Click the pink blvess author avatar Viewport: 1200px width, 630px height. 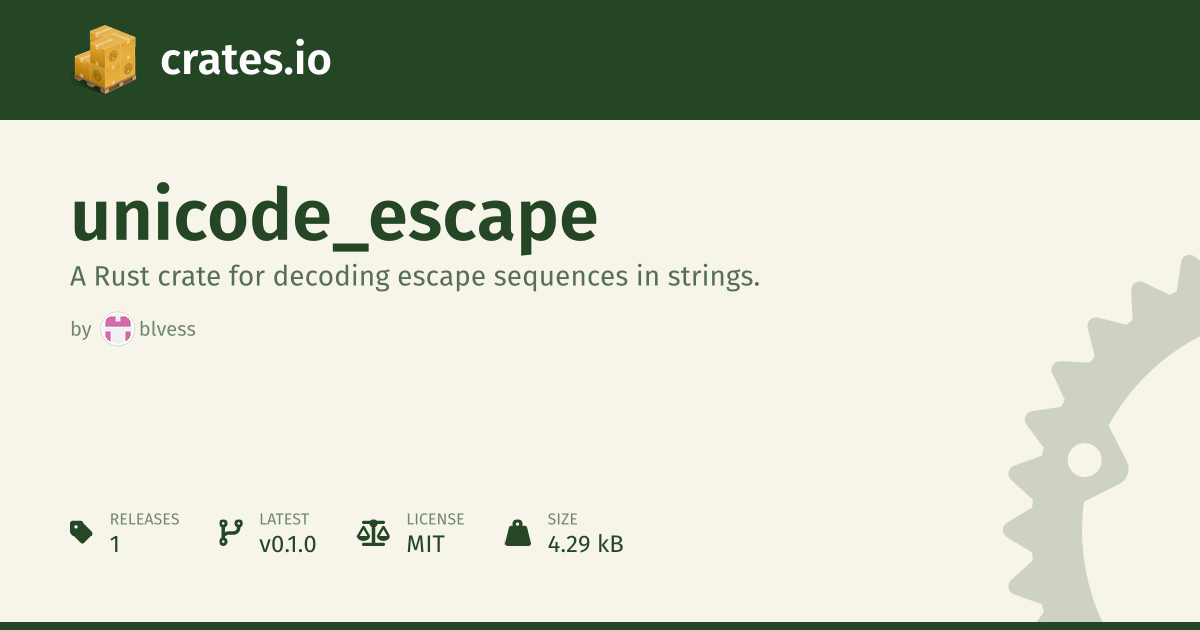click(117, 329)
